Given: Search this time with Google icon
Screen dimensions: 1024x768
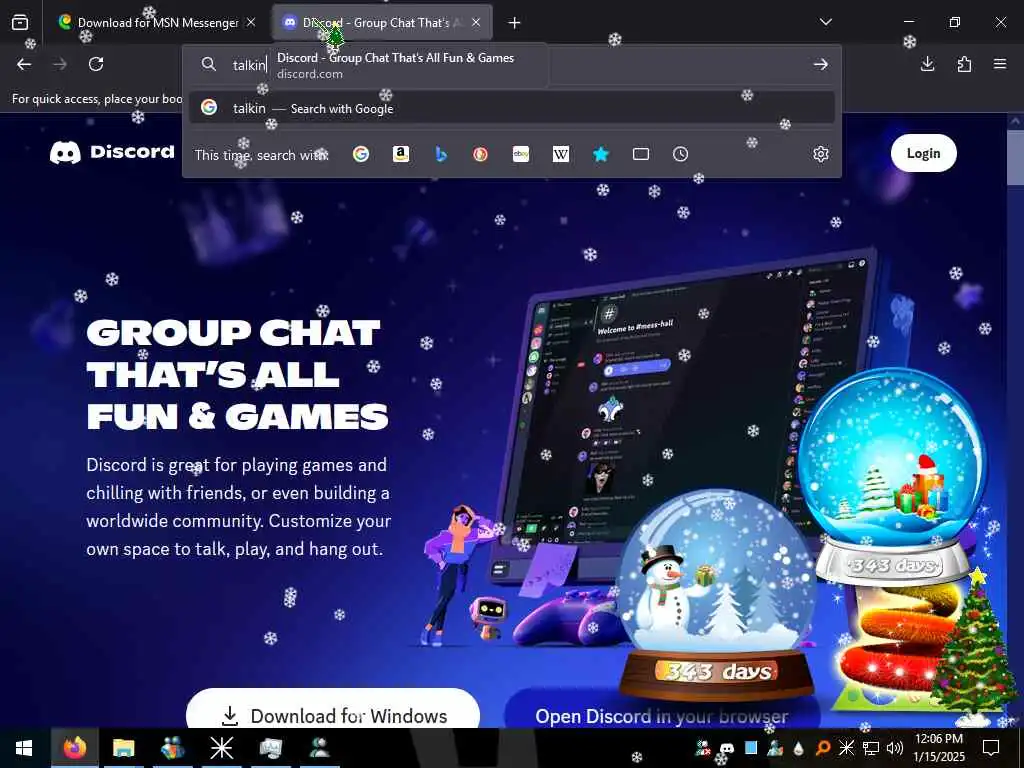Looking at the screenshot, I should pos(361,154).
